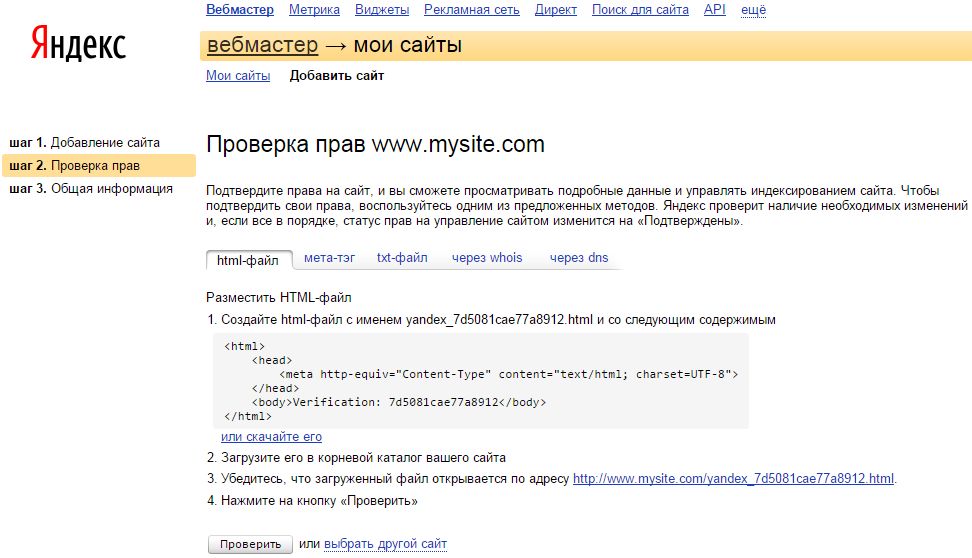
Task: Open the Вебмастер service in top navigation
Action: [x=239, y=10]
